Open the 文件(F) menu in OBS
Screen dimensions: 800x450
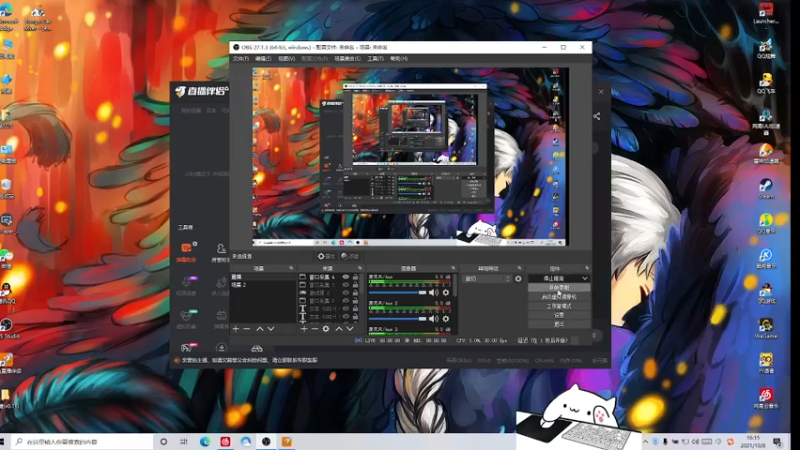pyautogui.click(x=241, y=59)
